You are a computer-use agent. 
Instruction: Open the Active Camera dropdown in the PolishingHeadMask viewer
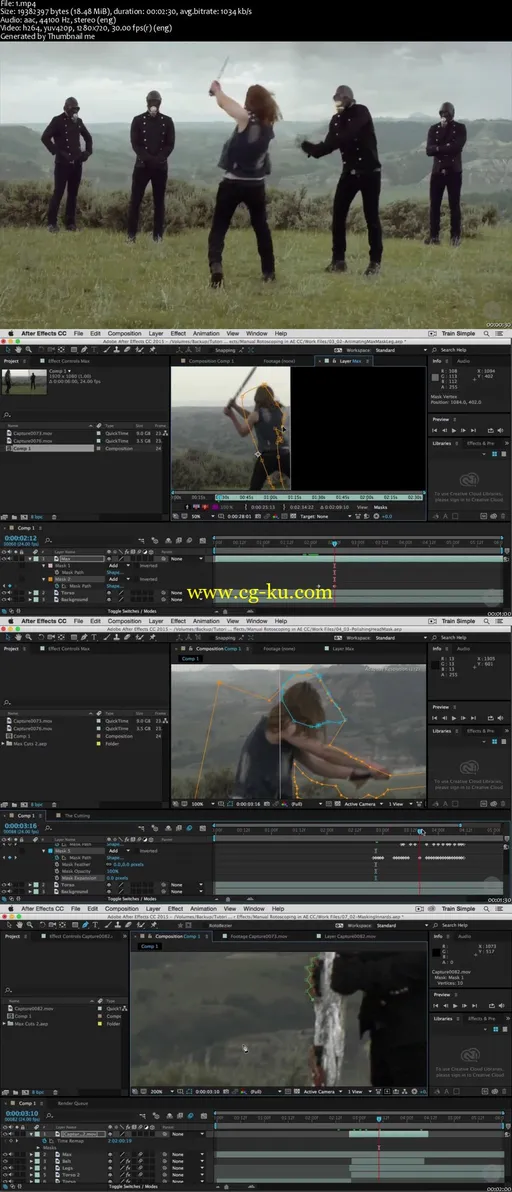364,804
